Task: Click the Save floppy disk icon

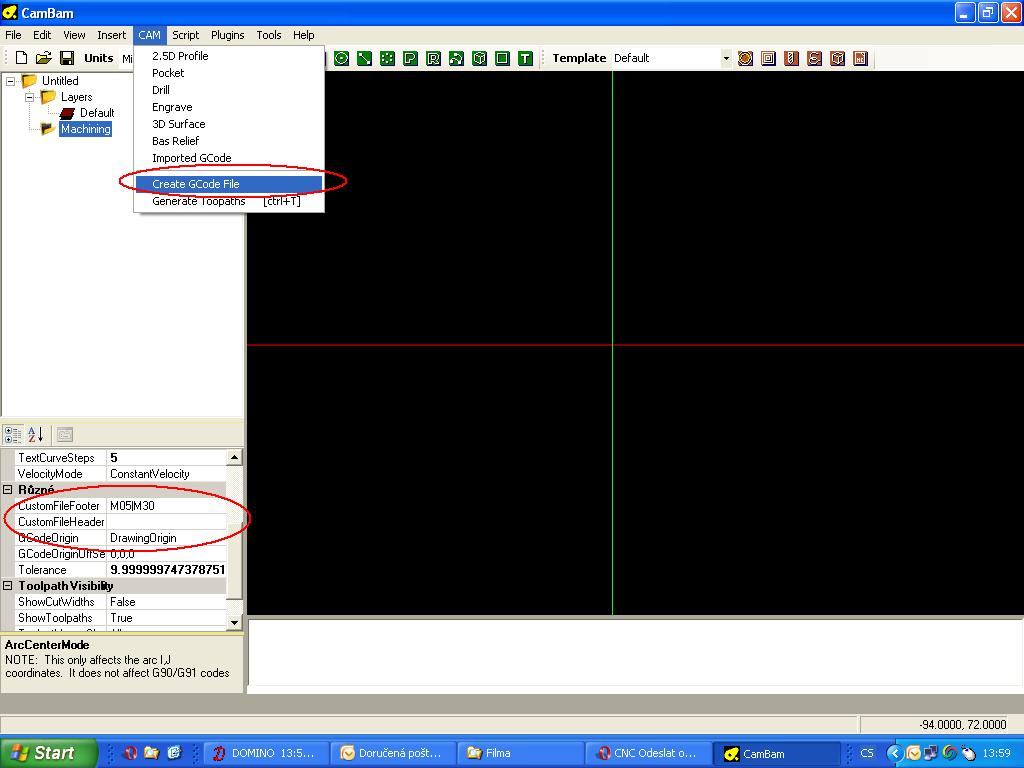Action: click(67, 58)
